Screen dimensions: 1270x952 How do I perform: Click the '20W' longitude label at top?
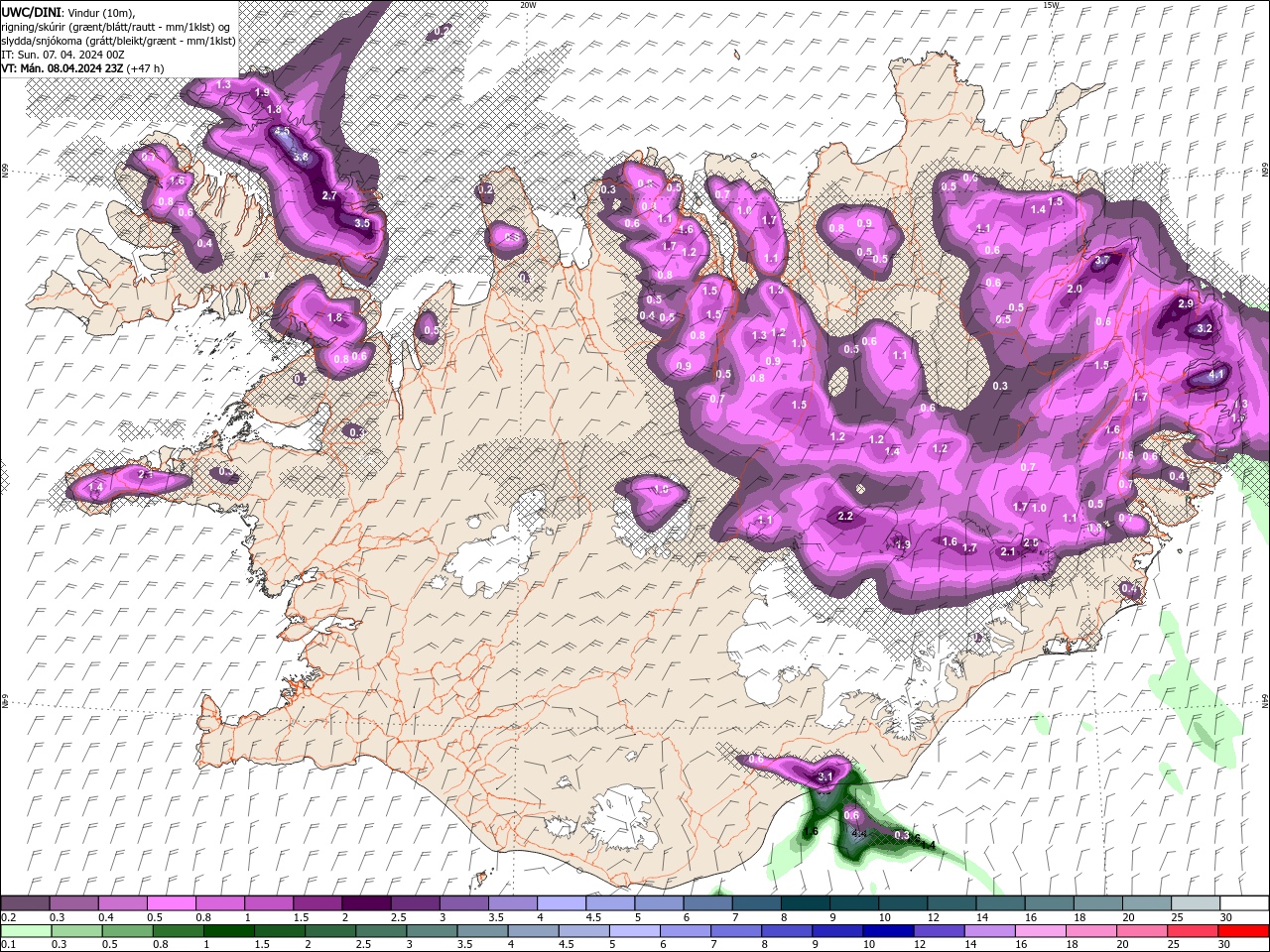coord(528,5)
